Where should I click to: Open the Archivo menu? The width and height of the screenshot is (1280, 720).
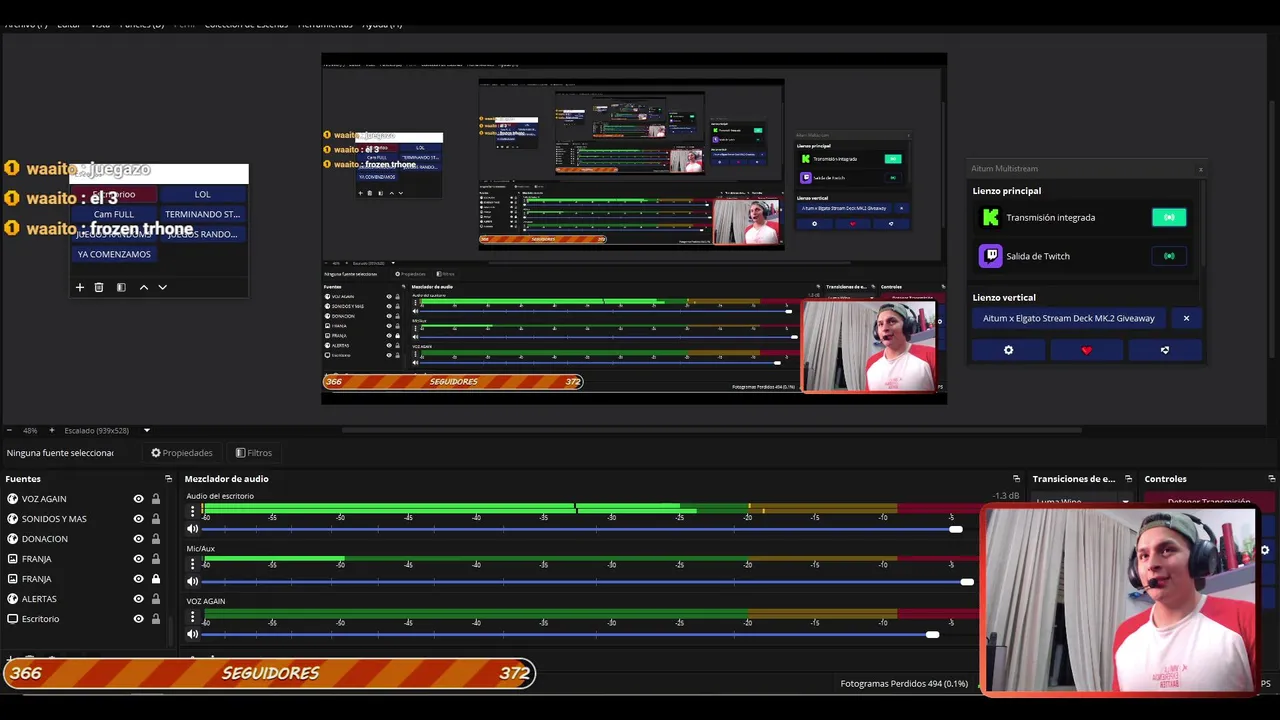[x=26, y=24]
